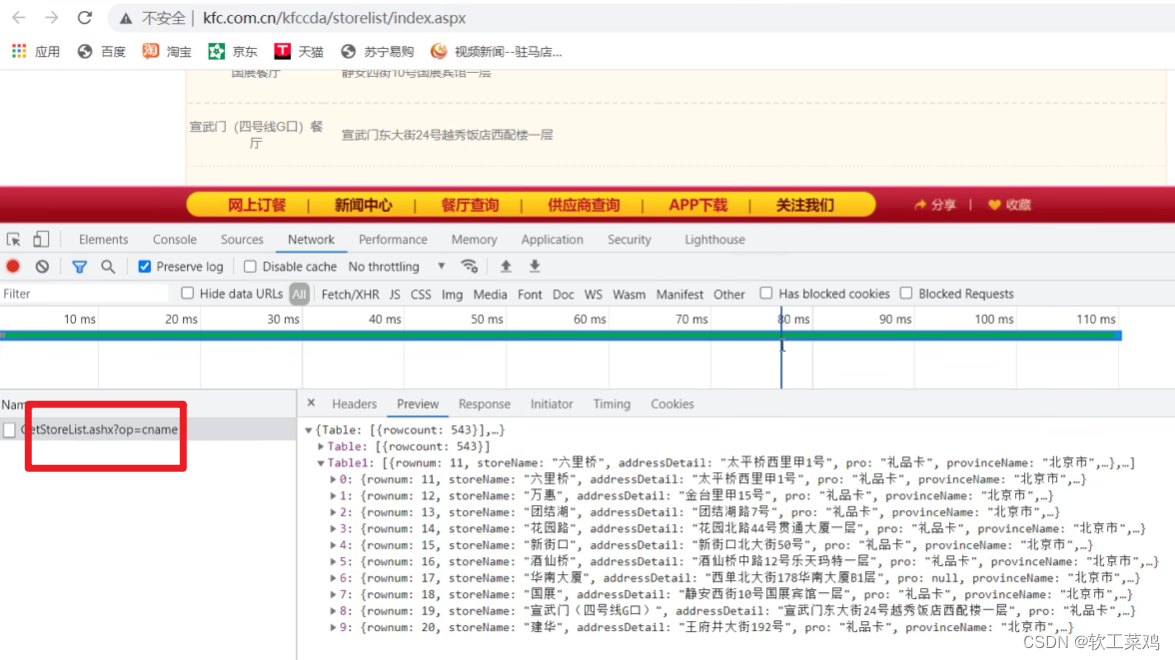Viewport: 1175px width, 660px height.
Task: Open the Sources panel
Action: pyautogui.click(x=242, y=240)
